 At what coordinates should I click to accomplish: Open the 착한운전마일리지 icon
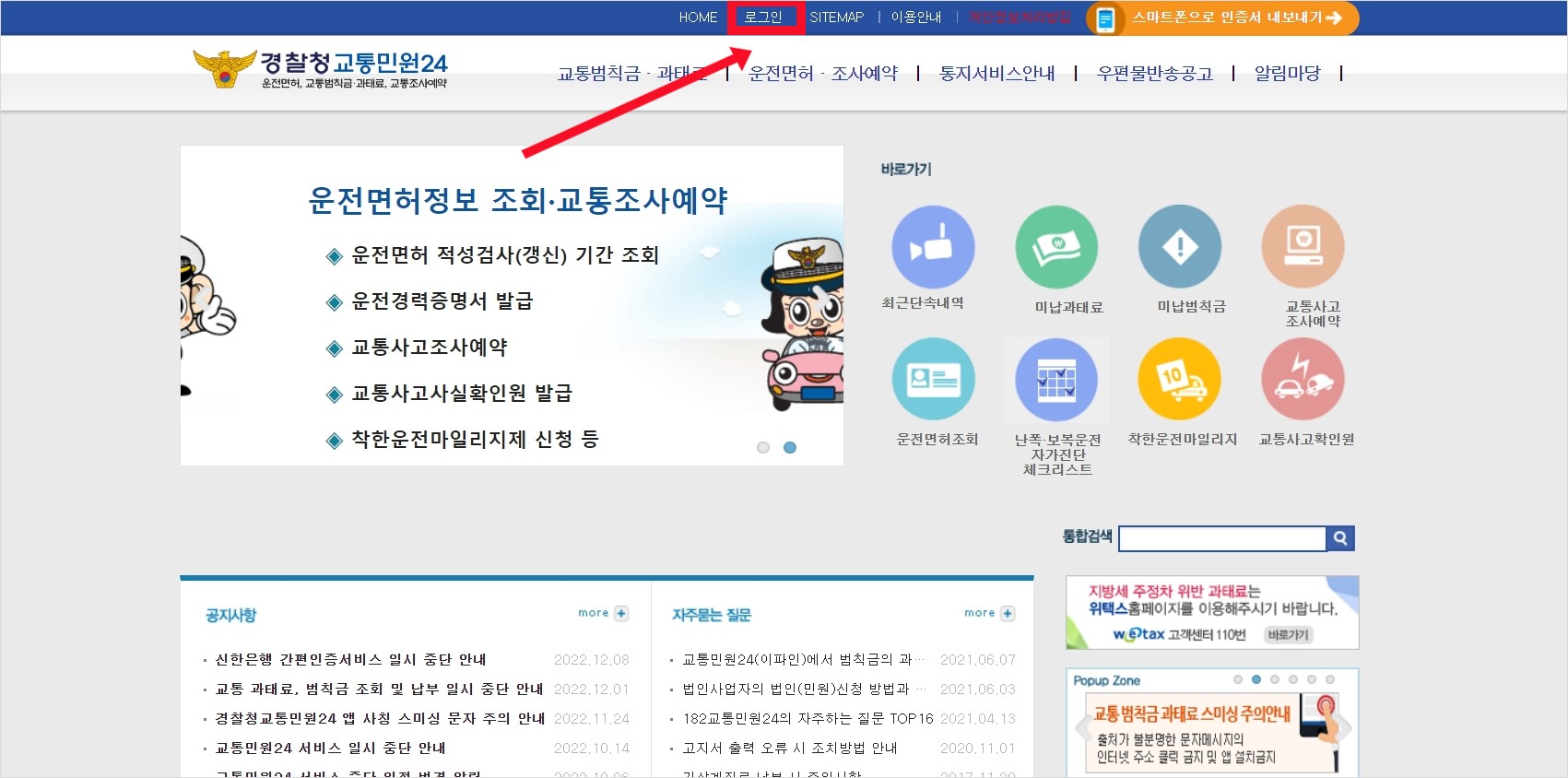point(1180,379)
